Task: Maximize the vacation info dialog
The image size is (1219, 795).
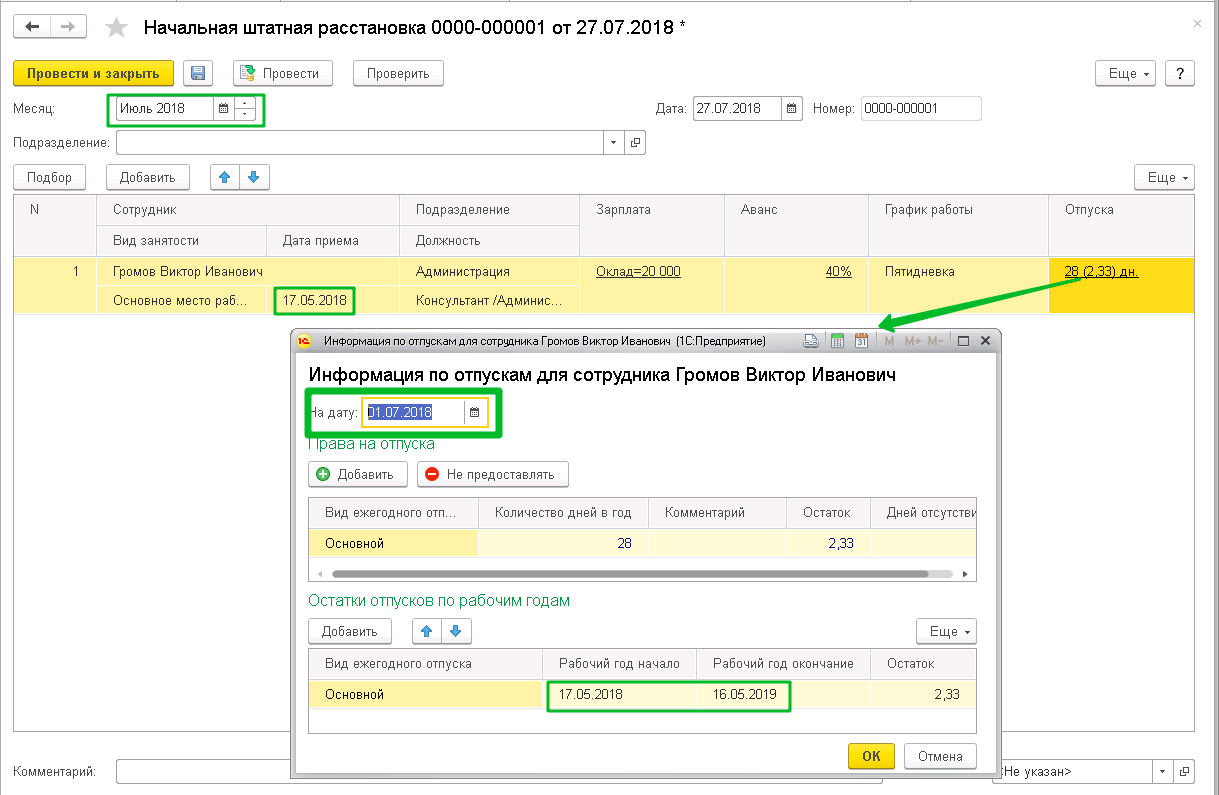Action: (964, 341)
